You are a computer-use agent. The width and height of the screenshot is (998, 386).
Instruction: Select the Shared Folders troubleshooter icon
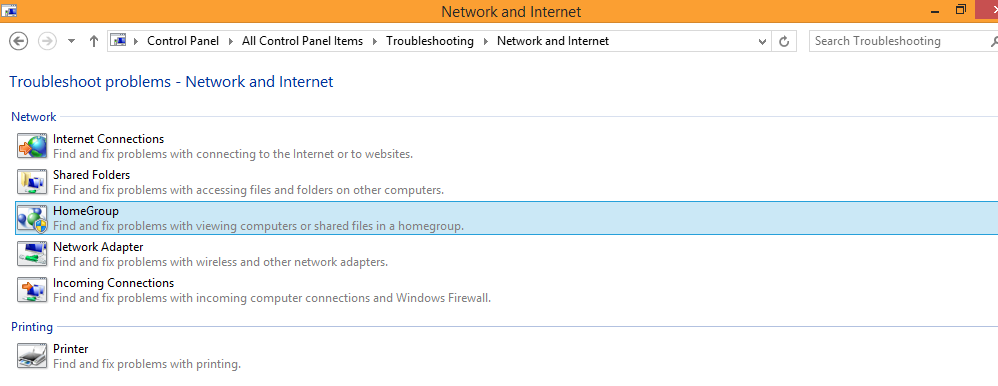coord(32,182)
